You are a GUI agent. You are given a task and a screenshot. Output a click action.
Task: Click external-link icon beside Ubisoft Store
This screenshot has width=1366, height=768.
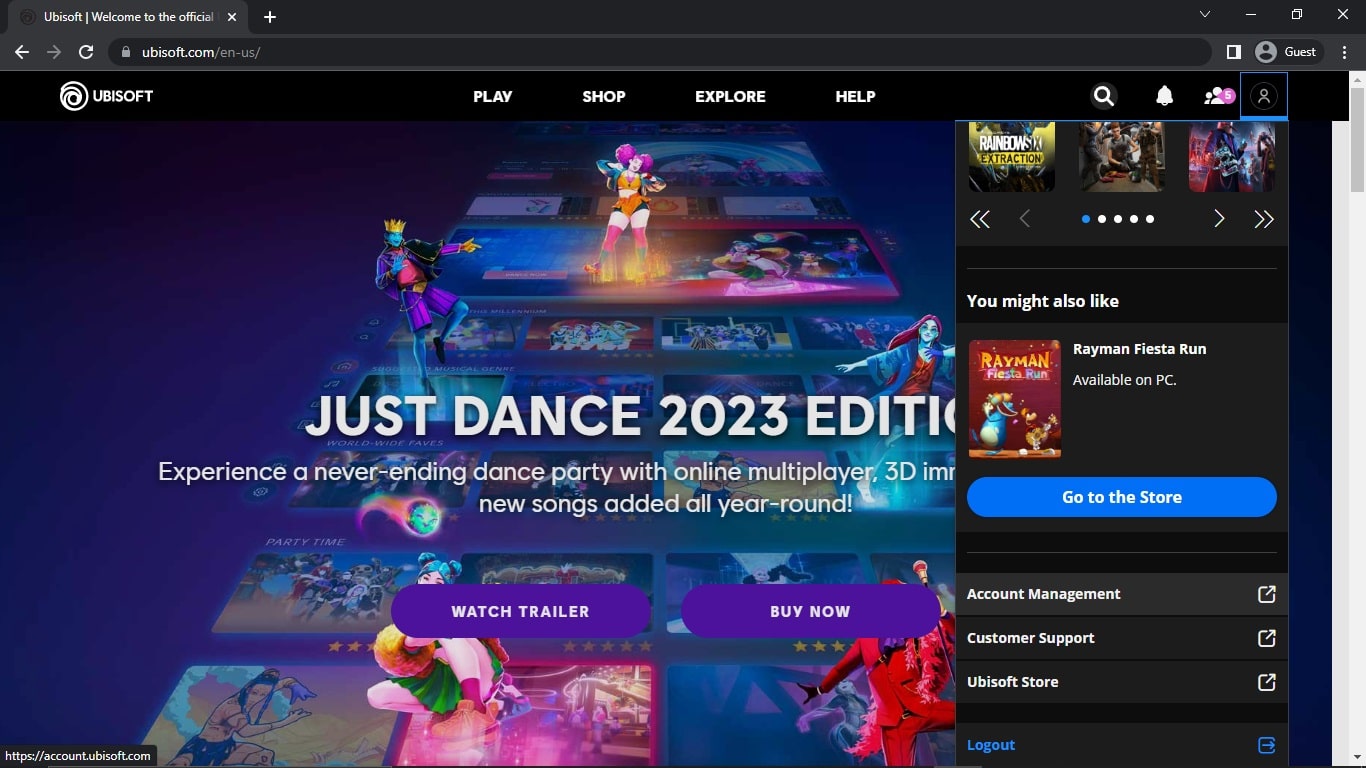[x=1266, y=682]
